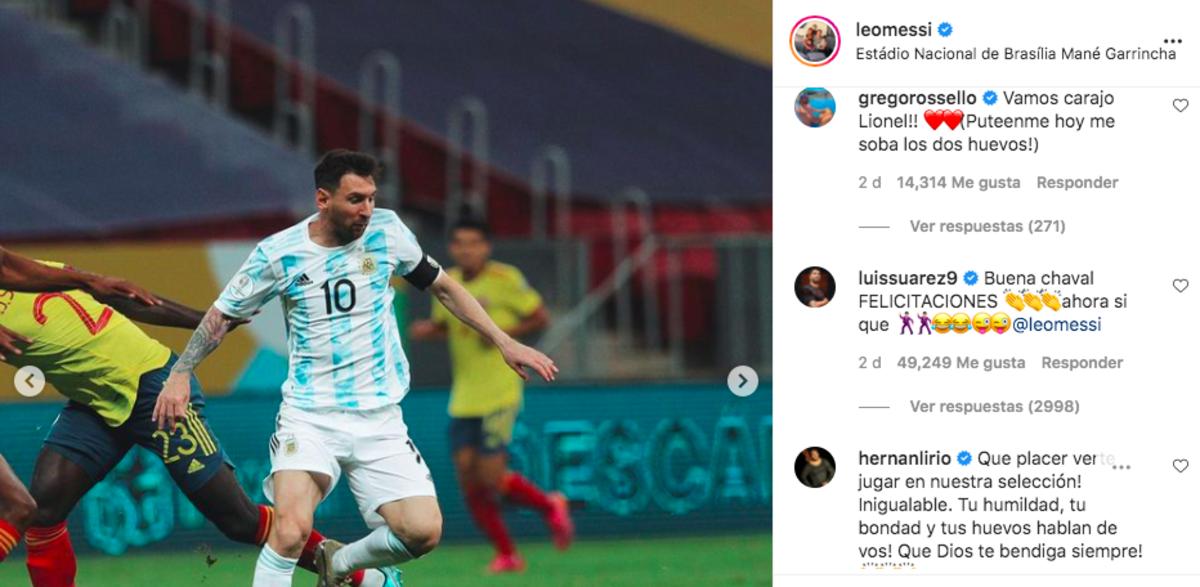
Task: Open options dots on hernanlirio's comment
Action: point(1122,466)
